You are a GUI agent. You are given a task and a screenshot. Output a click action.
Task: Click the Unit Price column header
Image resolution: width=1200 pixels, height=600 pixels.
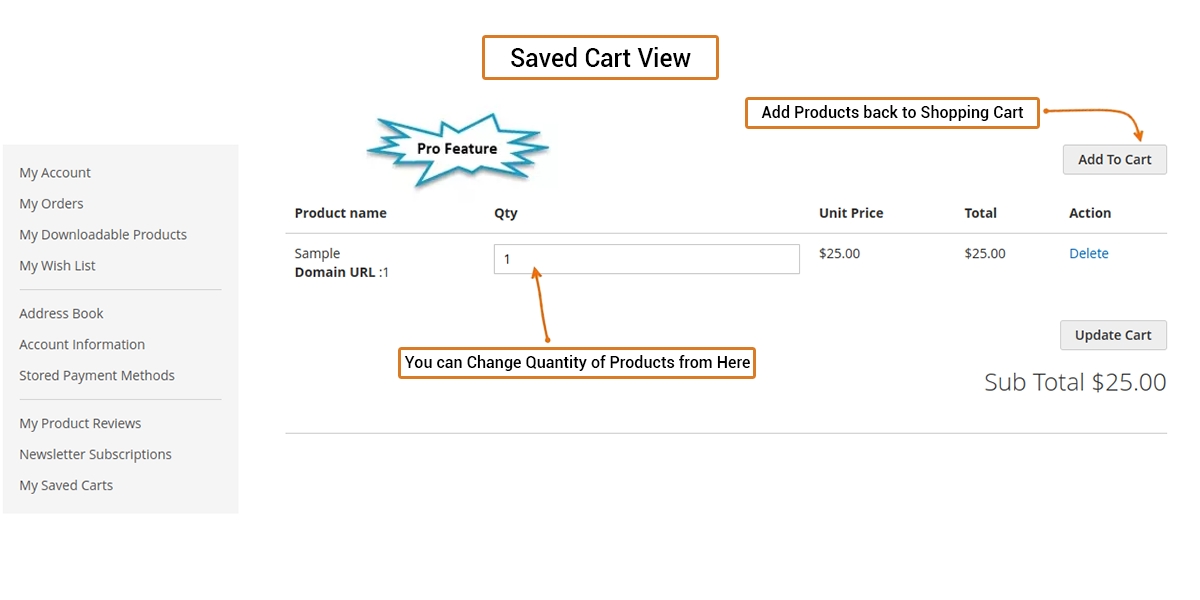pos(851,213)
